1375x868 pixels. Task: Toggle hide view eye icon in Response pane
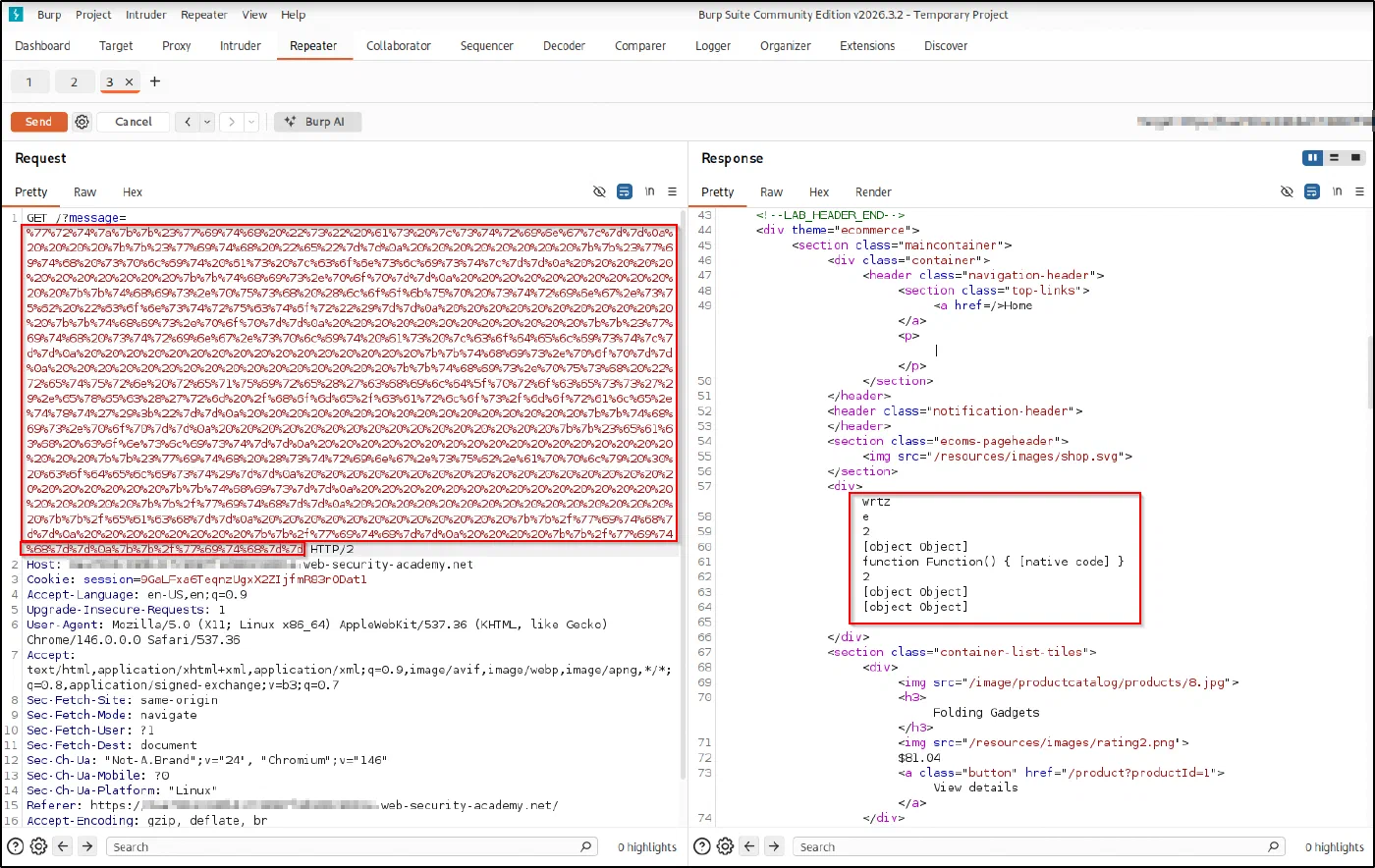1287,191
